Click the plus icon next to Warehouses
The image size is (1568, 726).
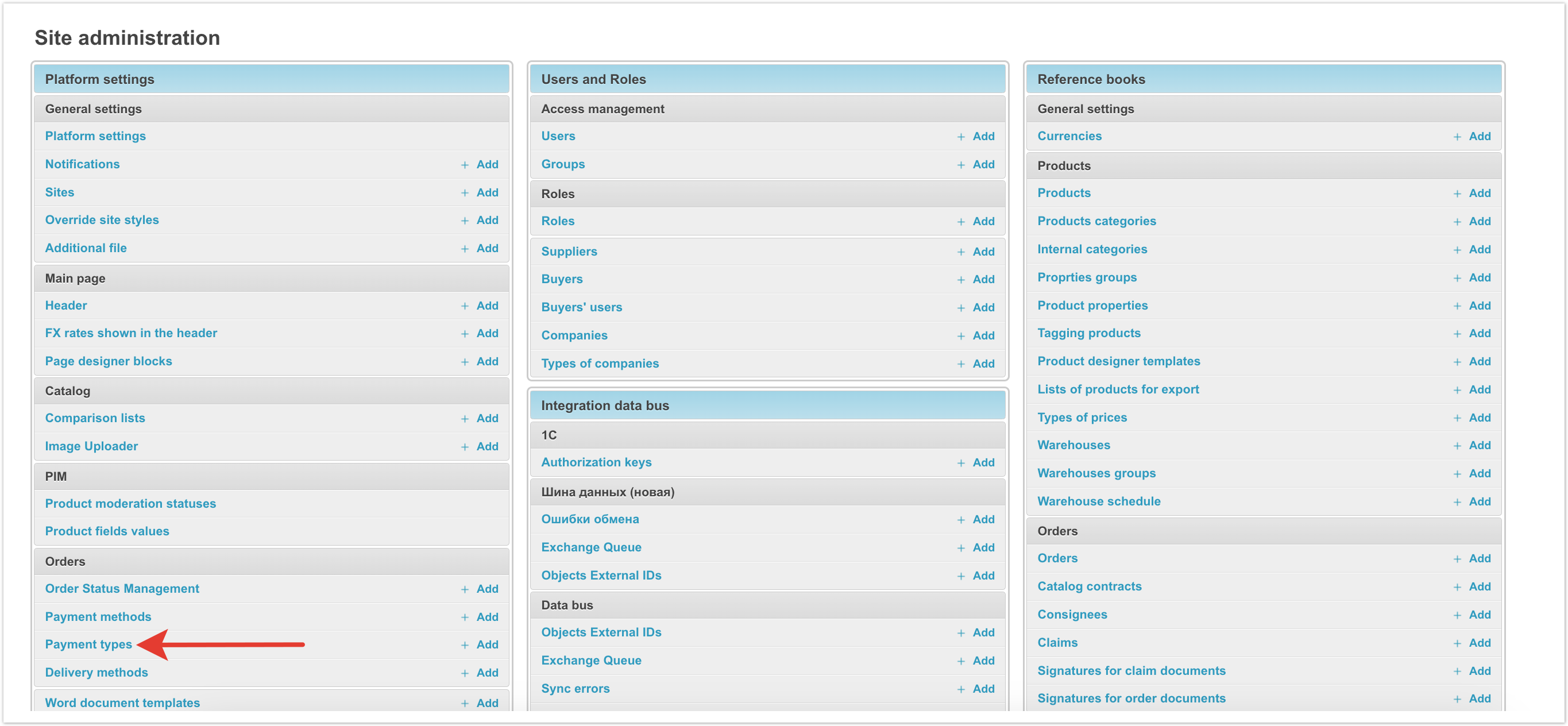(x=1457, y=446)
